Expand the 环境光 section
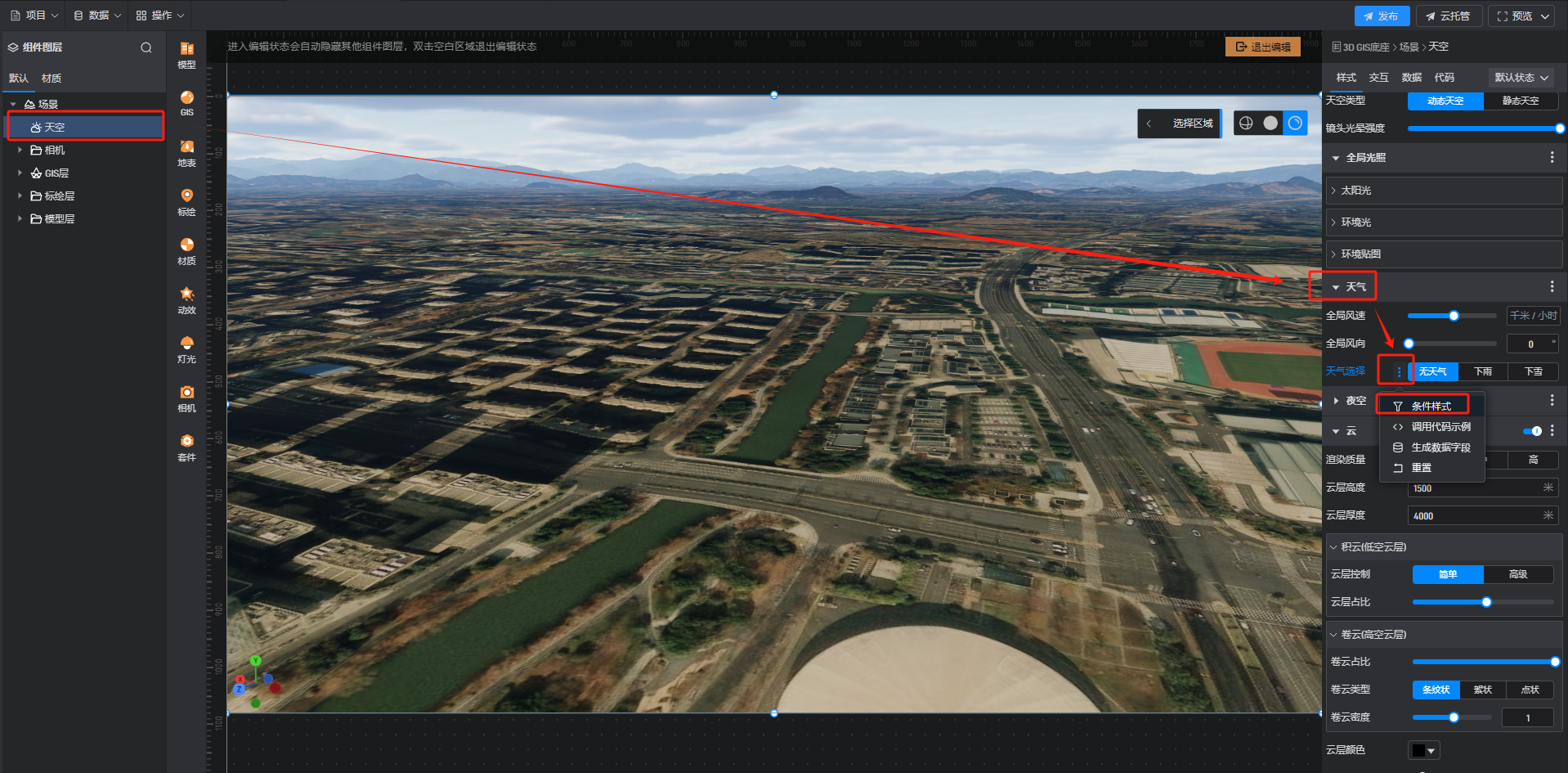The width and height of the screenshot is (1568, 773). (1444, 222)
